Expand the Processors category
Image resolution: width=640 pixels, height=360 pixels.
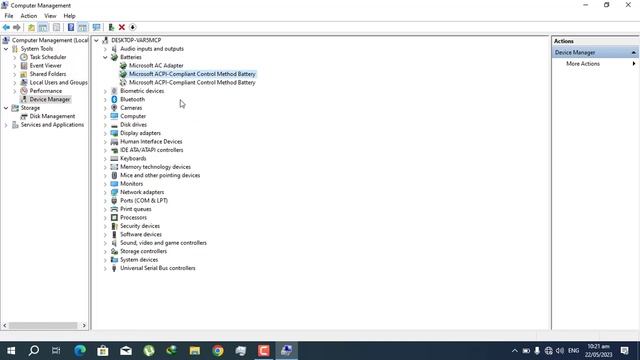click(x=105, y=218)
